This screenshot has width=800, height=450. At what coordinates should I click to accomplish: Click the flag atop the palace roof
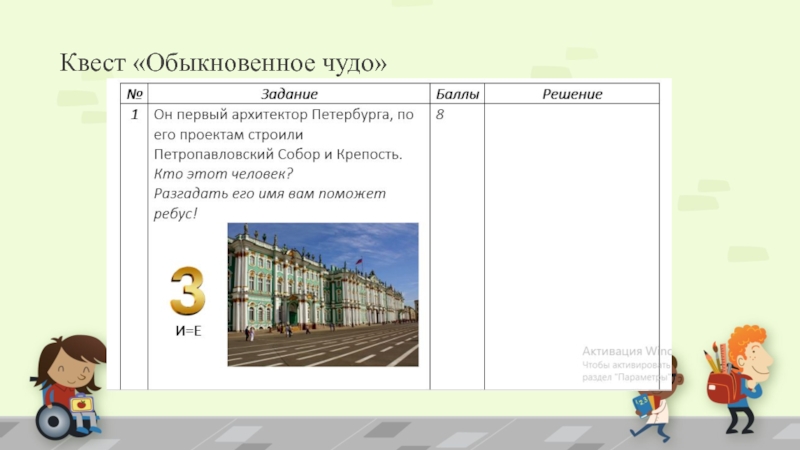359,262
